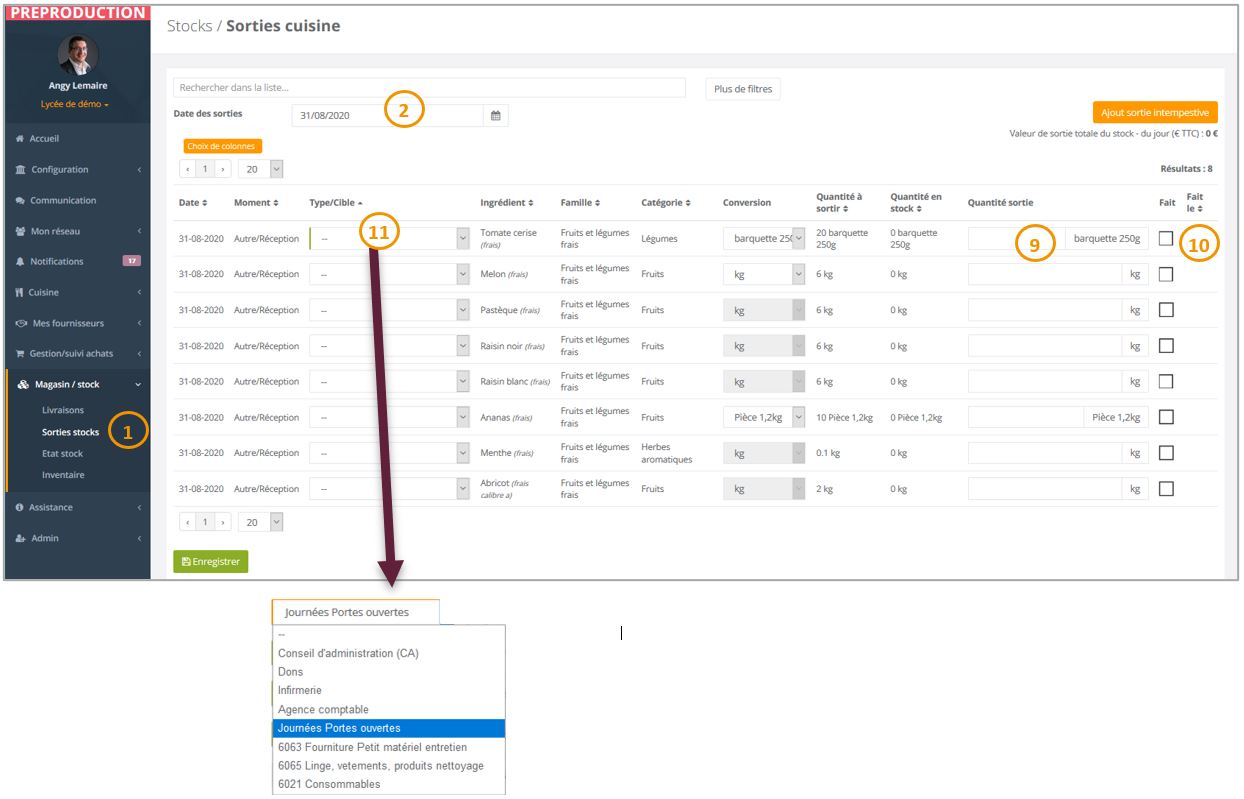Click Choix de colonnes button
The image size is (1244, 799).
221,146
